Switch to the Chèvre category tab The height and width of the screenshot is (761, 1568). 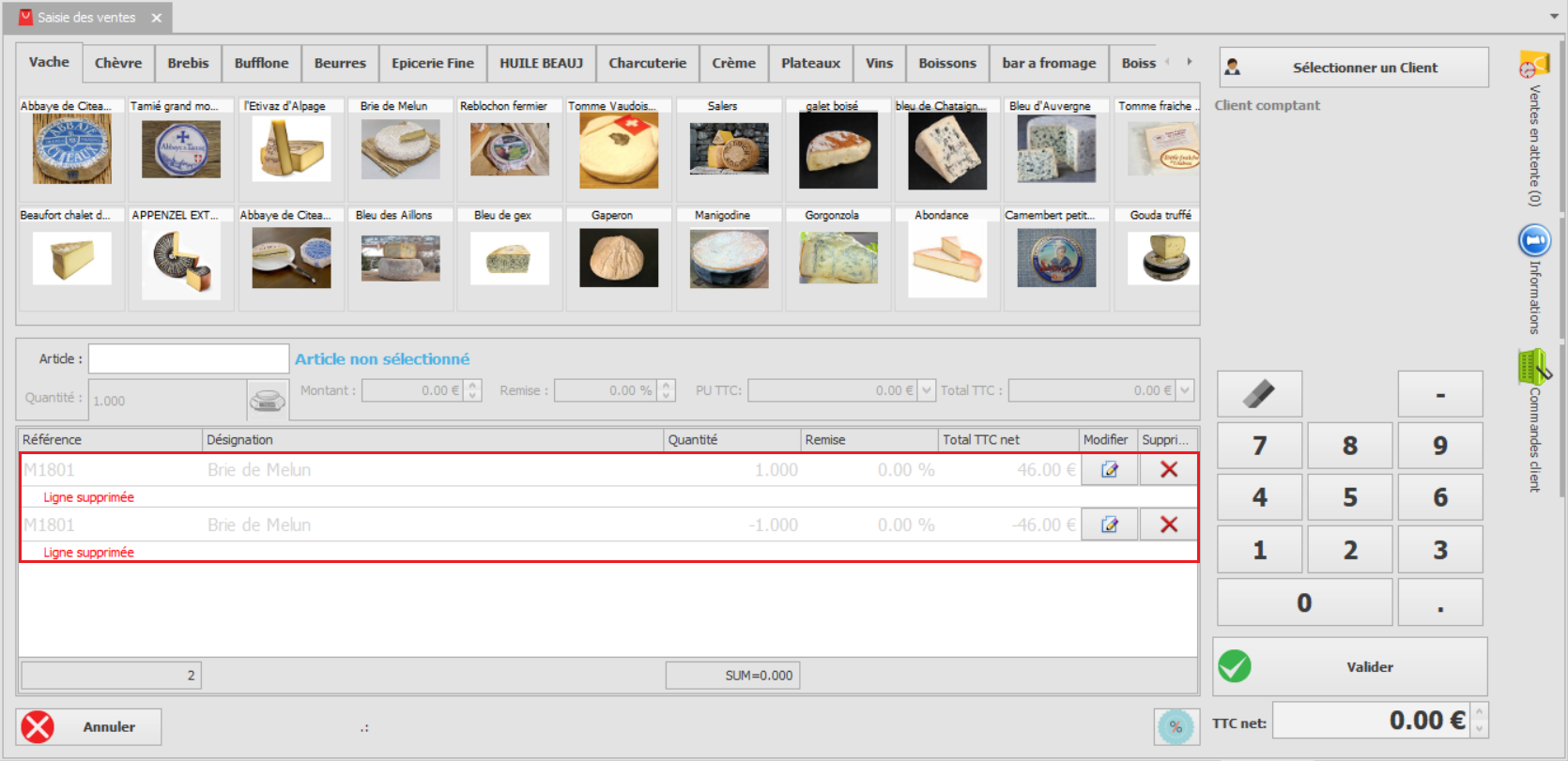pos(118,63)
